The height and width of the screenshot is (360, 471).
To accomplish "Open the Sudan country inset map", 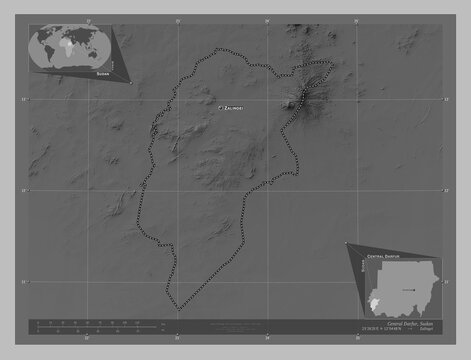I will (403, 288).
